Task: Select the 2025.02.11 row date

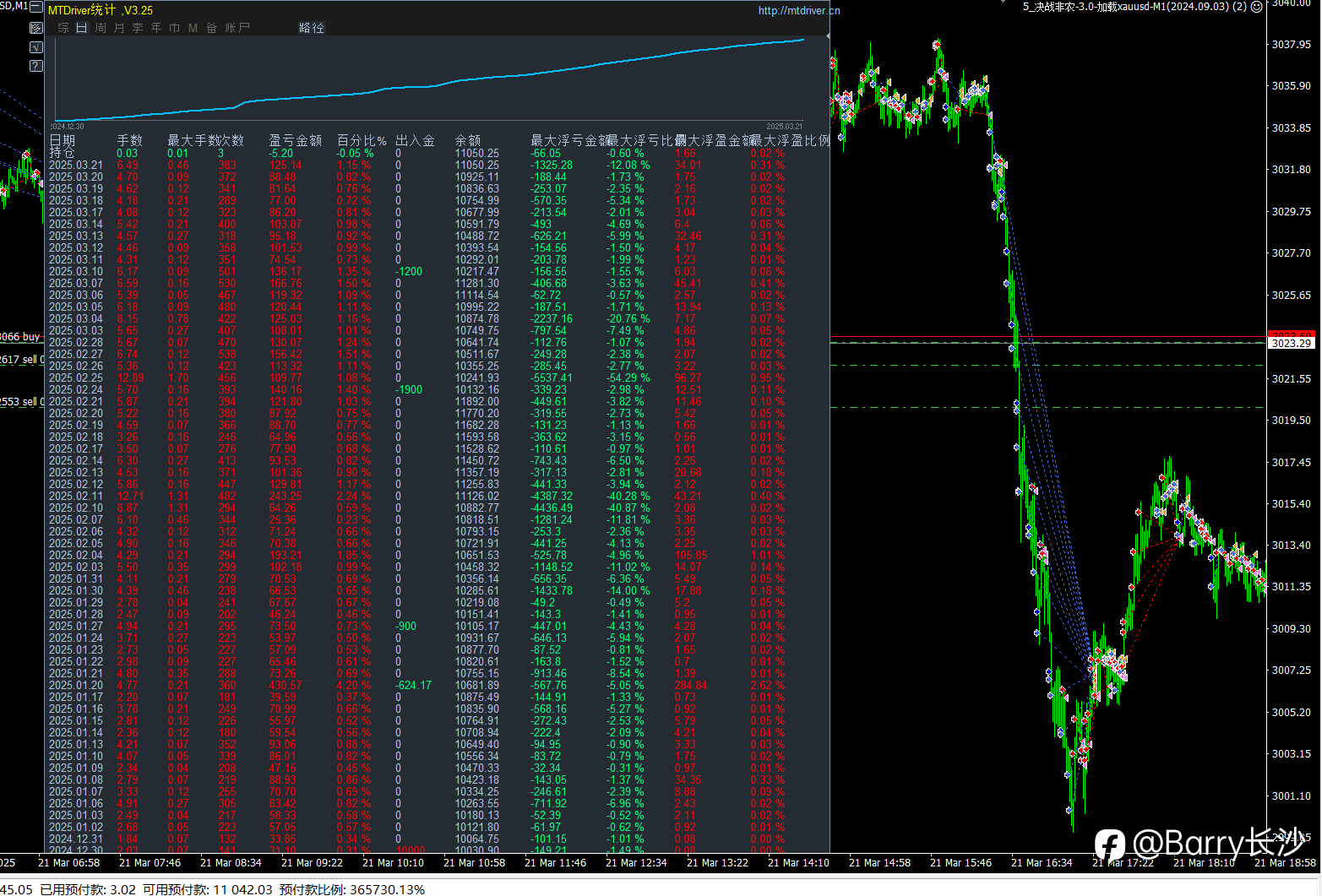Action: point(76,496)
